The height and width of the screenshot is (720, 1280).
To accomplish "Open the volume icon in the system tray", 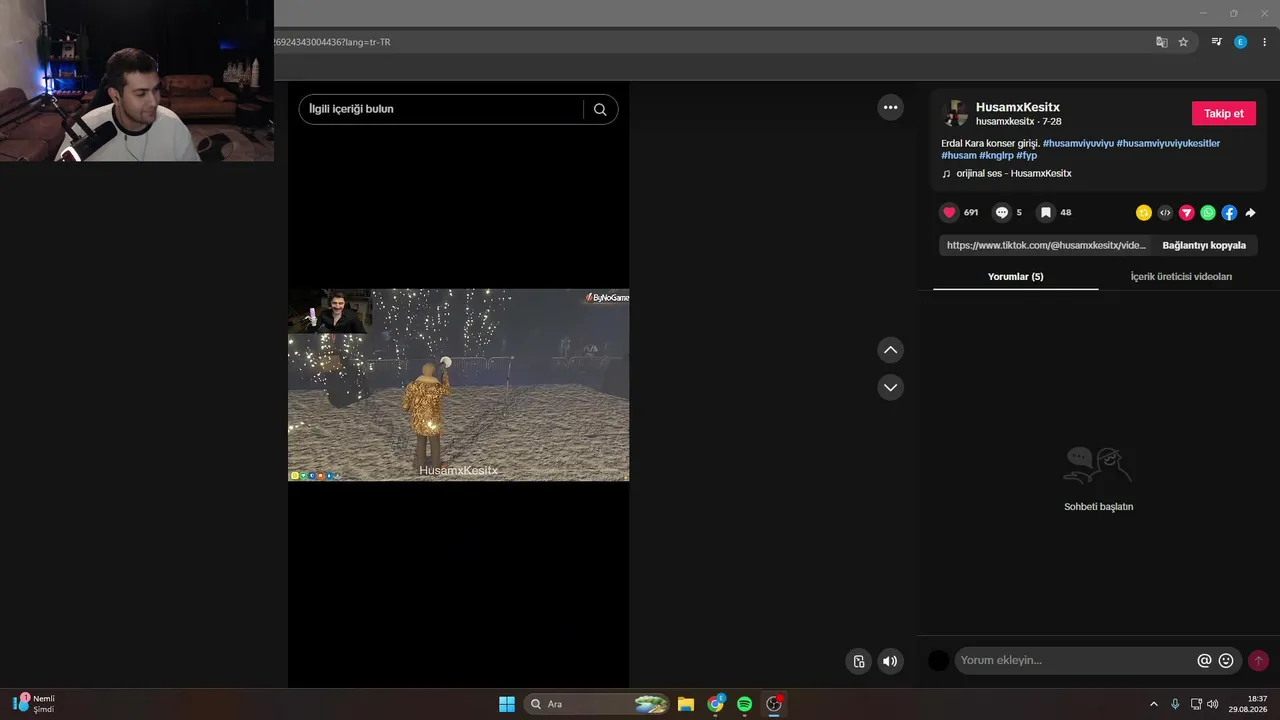I will (x=1213, y=704).
